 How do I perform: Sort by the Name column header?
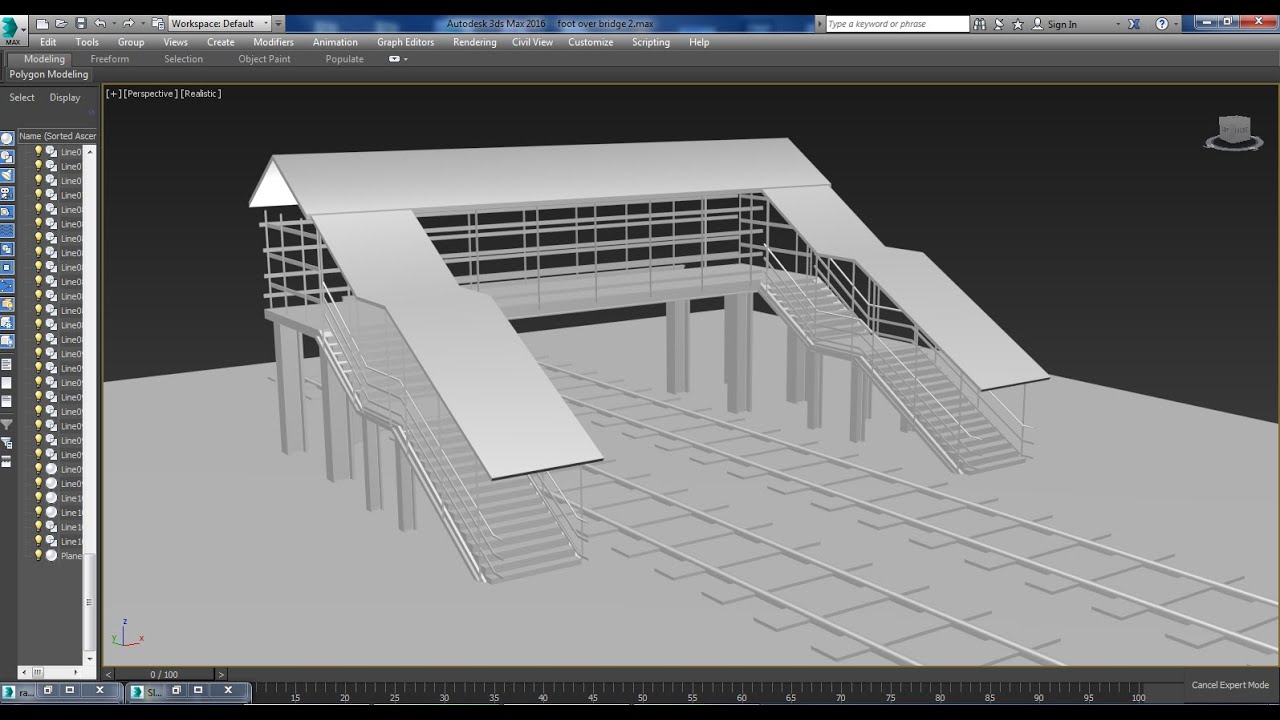pos(58,136)
